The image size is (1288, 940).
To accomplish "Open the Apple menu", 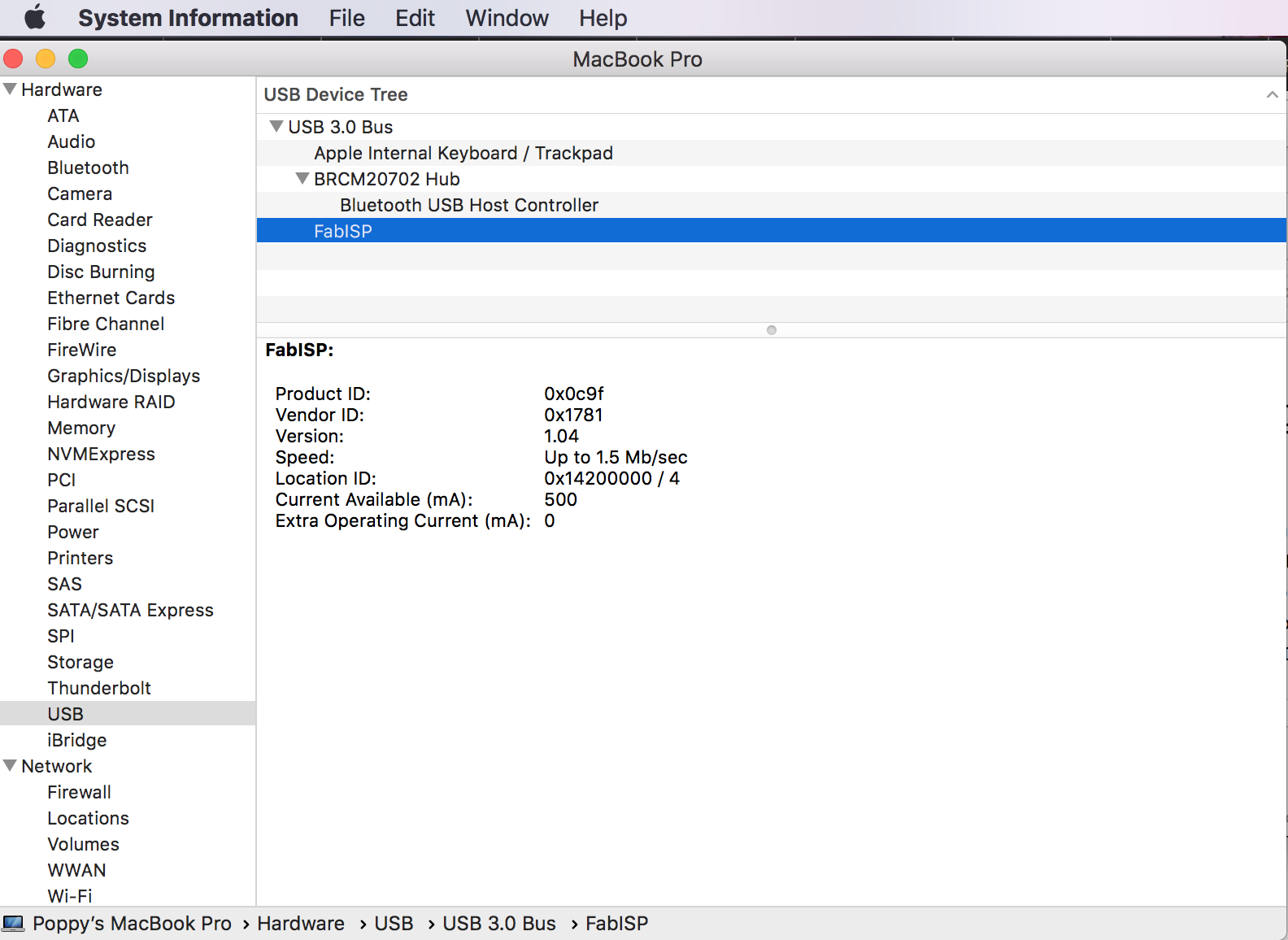I will click(x=35, y=17).
